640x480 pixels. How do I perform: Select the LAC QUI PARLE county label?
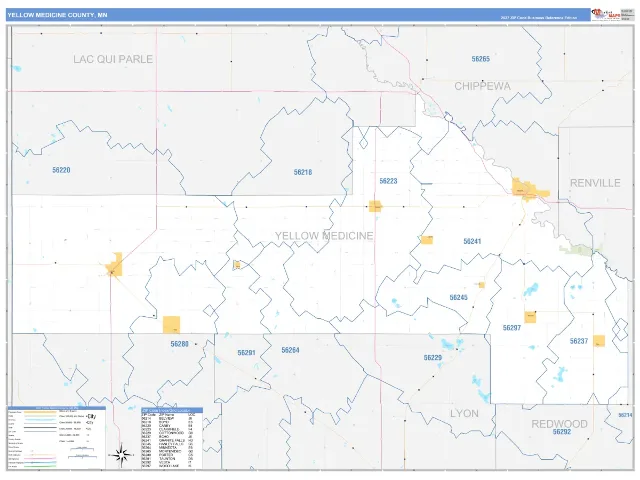(x=113, y=59)
